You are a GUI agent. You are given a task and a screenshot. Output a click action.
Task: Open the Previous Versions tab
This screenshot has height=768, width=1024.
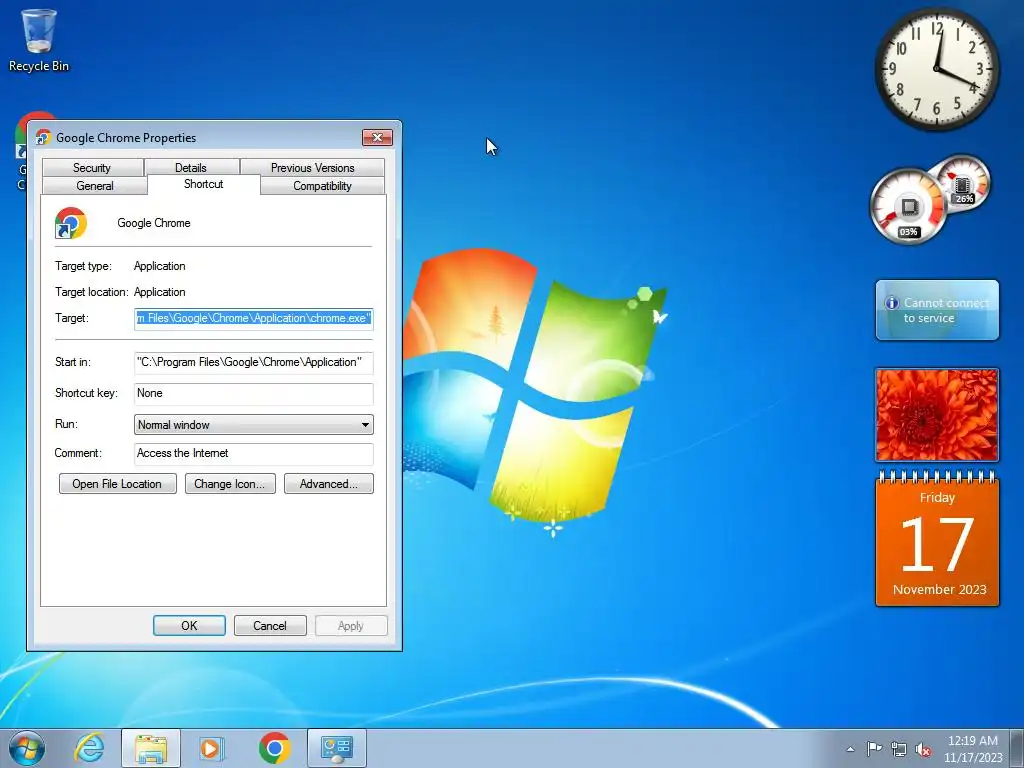coord(313,168)
